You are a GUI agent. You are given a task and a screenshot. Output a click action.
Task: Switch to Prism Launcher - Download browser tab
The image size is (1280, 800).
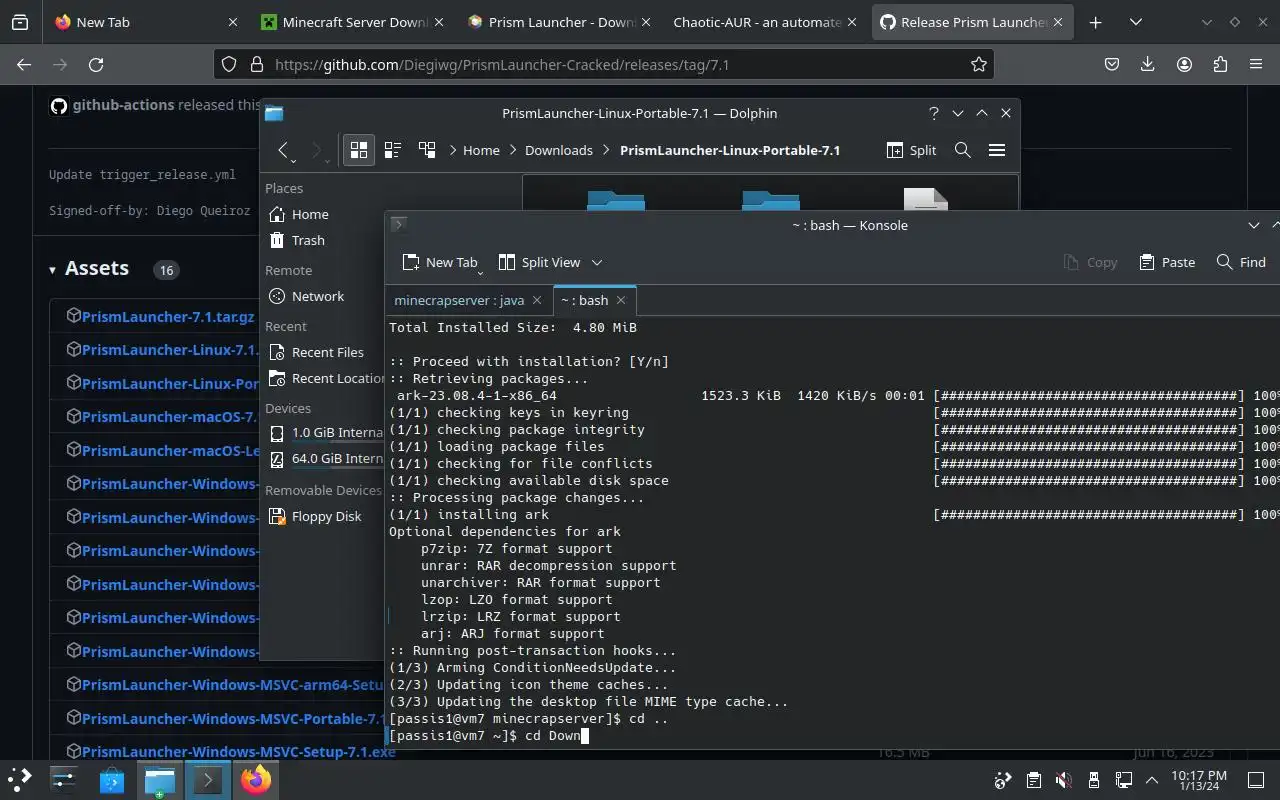[x=559, y=22]
